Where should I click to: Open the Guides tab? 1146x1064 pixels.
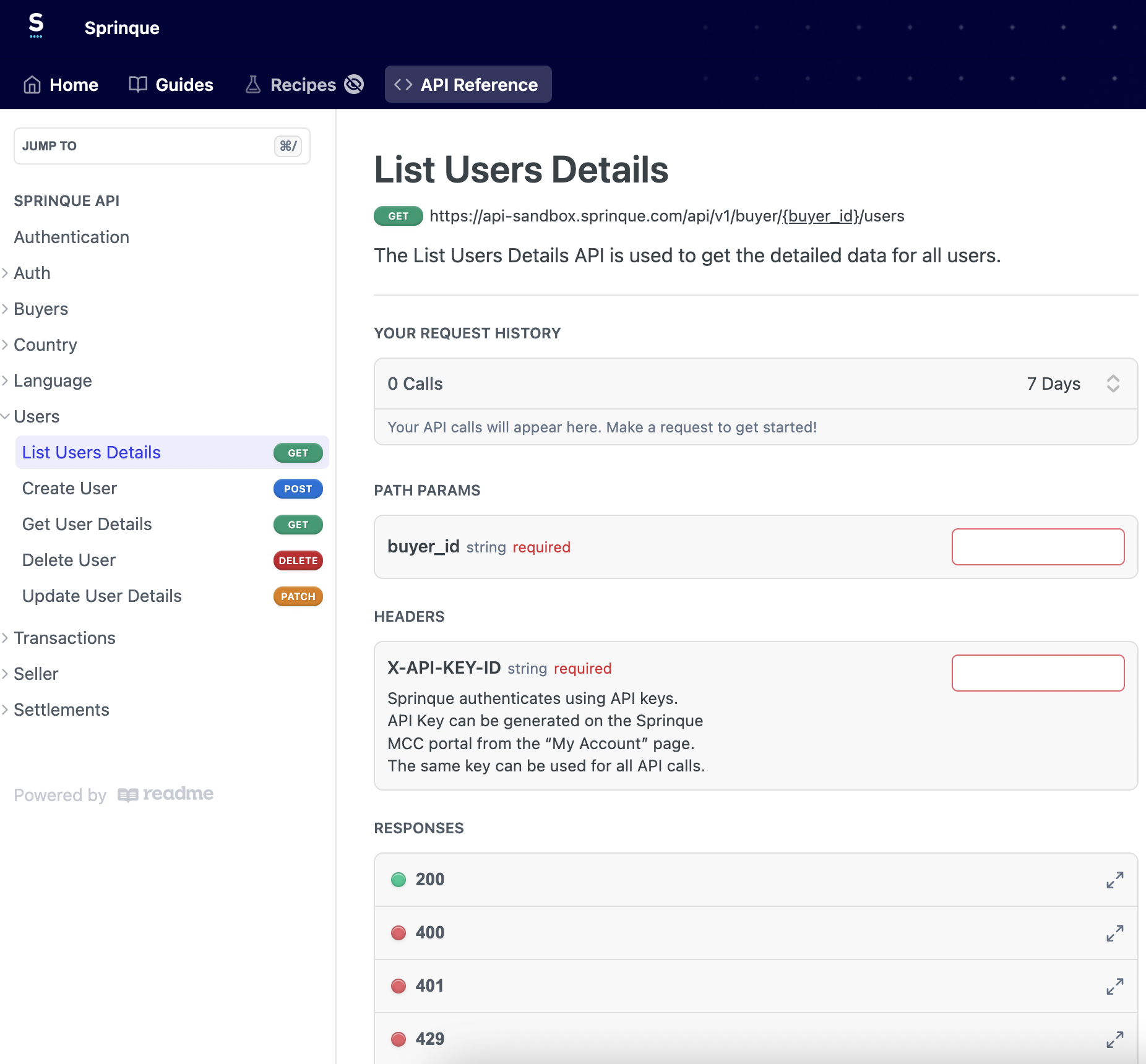pos(171,85)
